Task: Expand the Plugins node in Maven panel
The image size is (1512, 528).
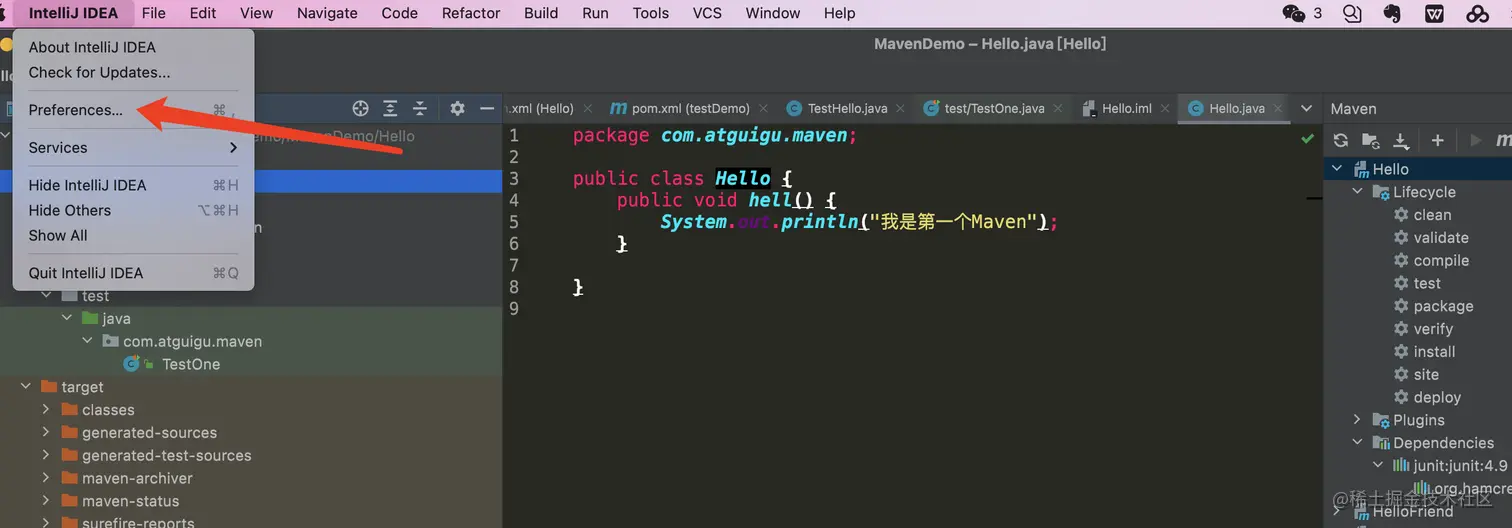Action: 1357,420
